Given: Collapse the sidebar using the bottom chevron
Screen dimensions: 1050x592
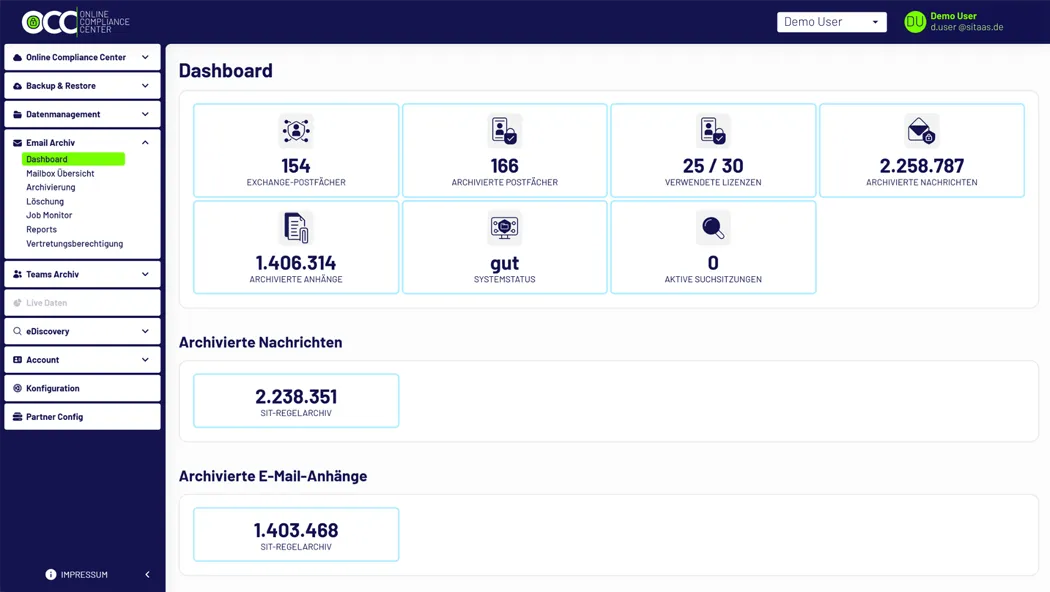Looking at the screenshot, I should coord(148,574).
